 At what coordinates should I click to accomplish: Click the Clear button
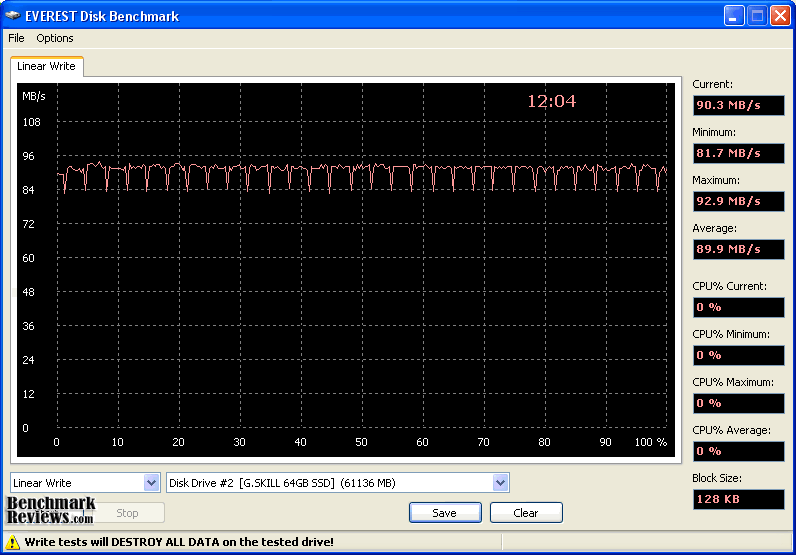pos(526,513)
